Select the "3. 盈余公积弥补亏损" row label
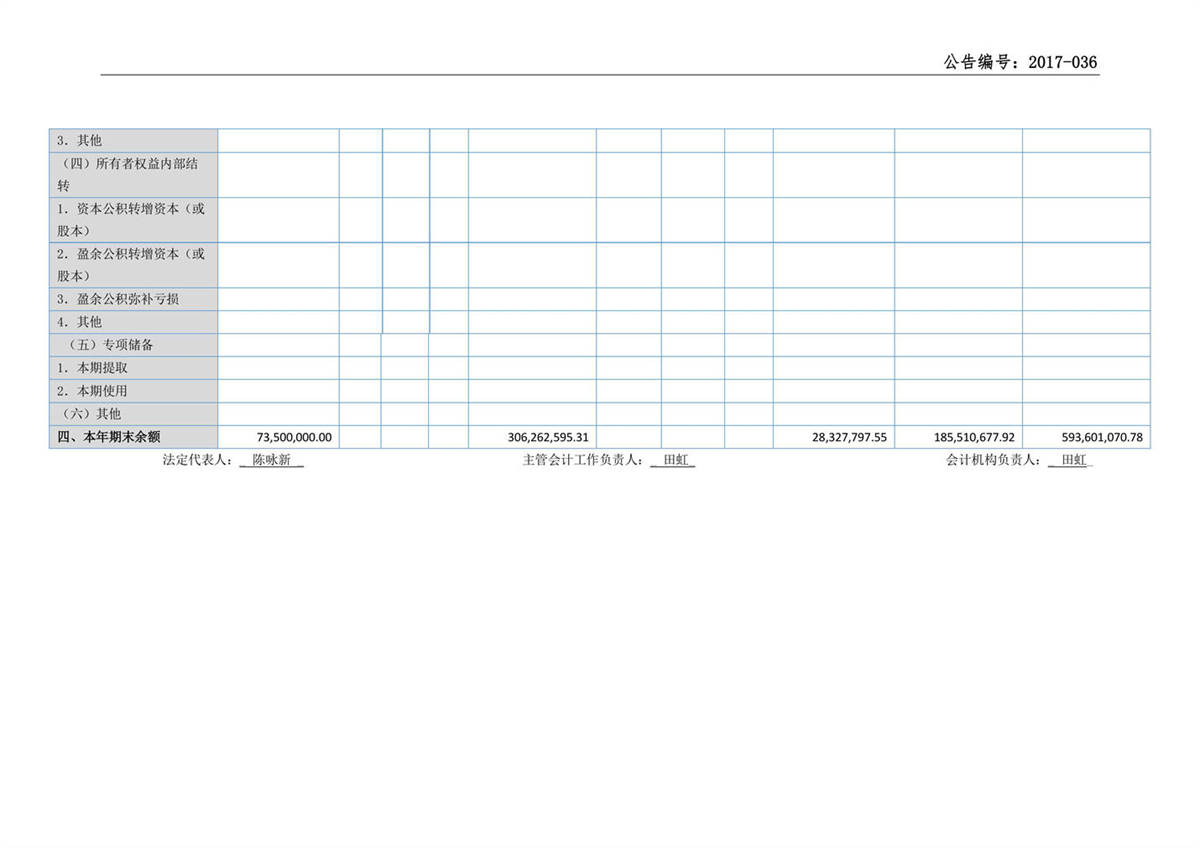 click(118, 299)
